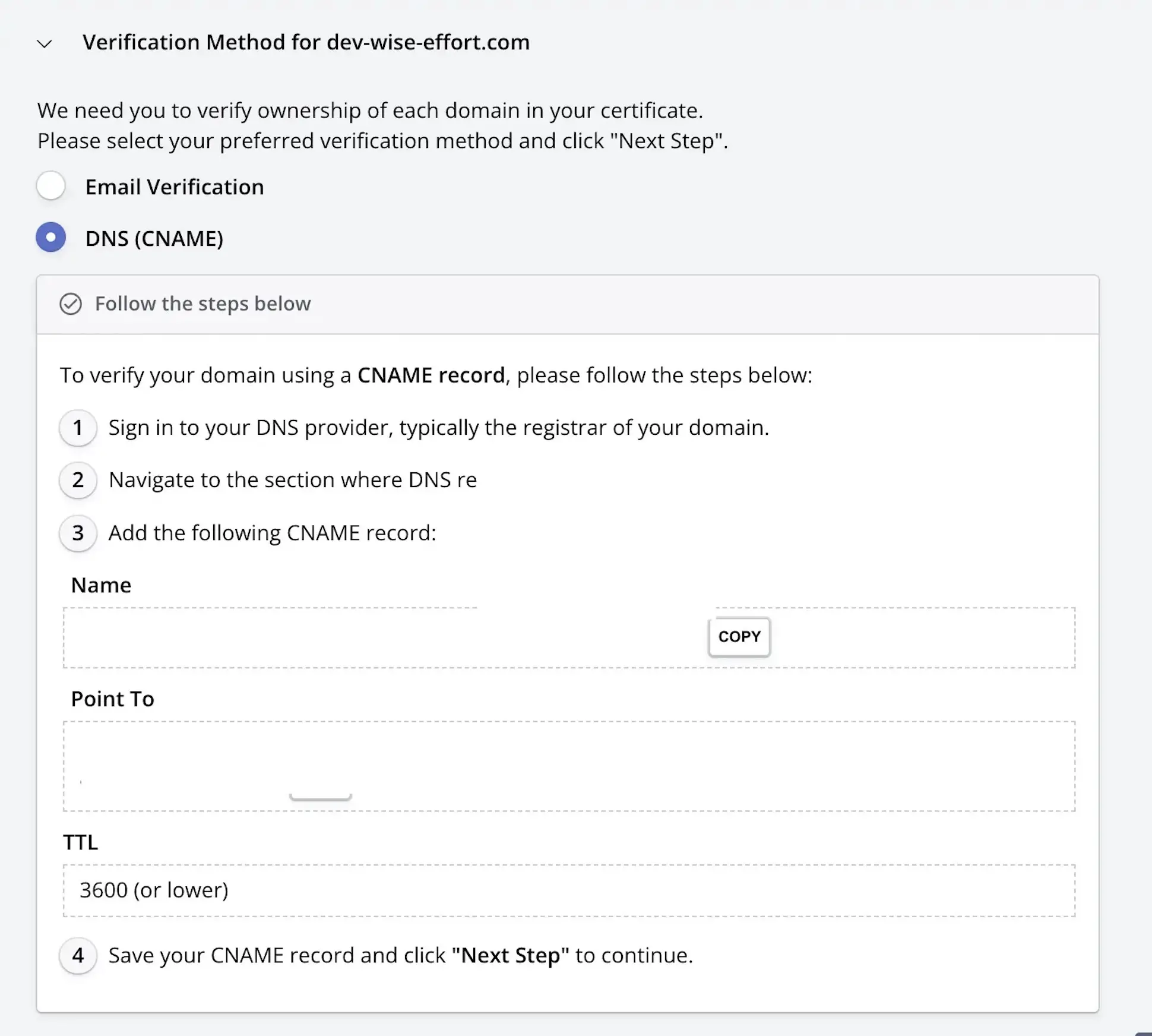Click the 'Point To' field label
Image resolution: width=1152 pixels, height=1036 pixels.
[x=112, y=699]
